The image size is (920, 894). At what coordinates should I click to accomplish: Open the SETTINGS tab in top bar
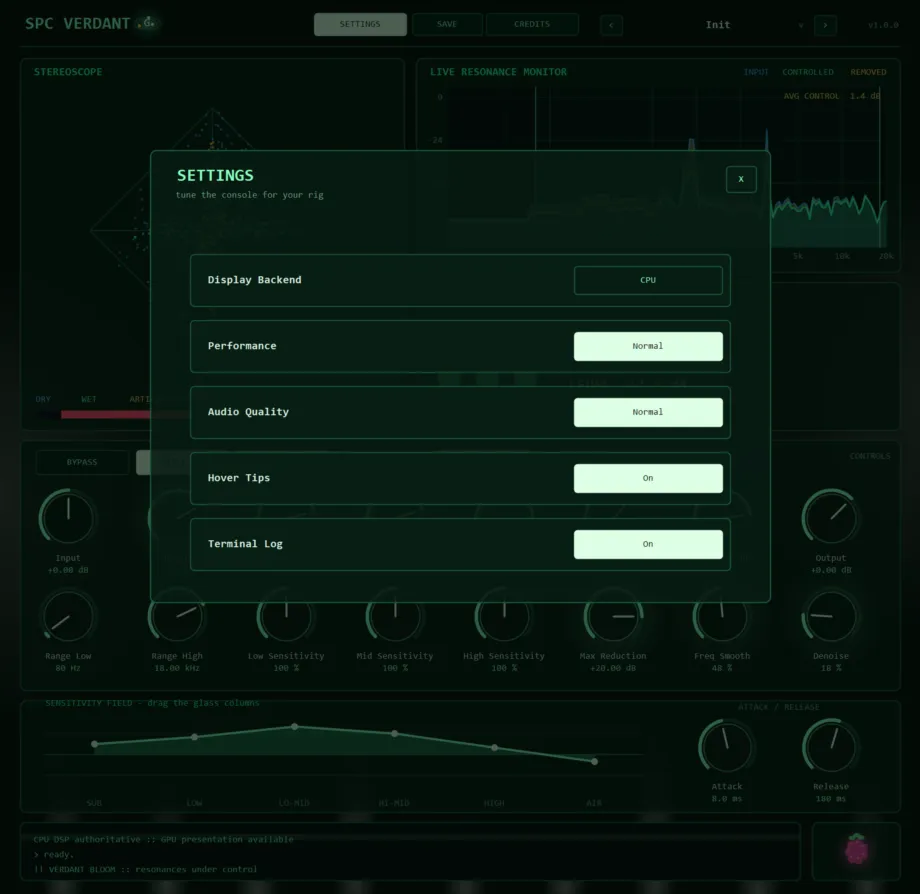tap(360, 25)
